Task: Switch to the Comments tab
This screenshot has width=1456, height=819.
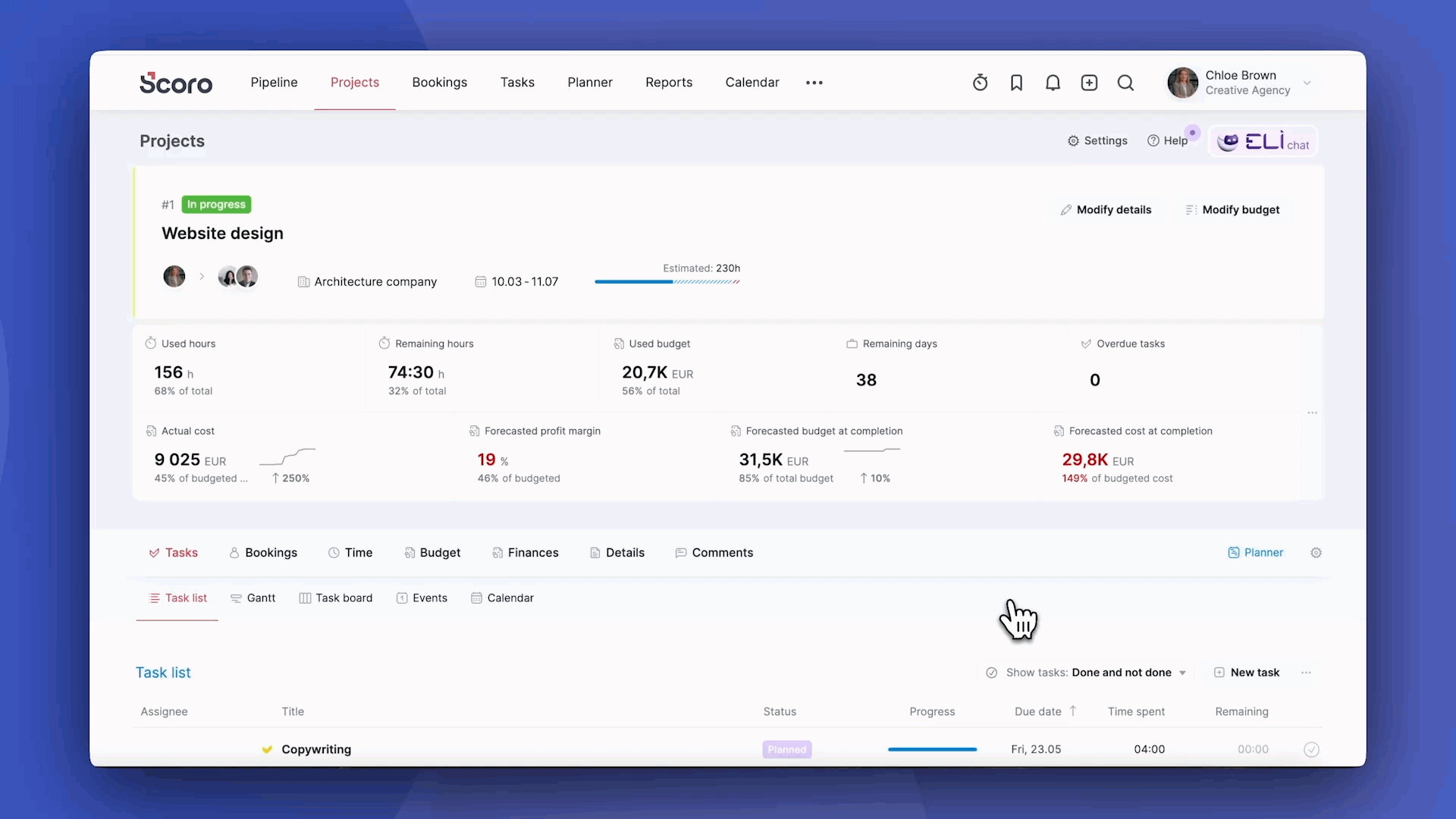Action: (714, 553)
